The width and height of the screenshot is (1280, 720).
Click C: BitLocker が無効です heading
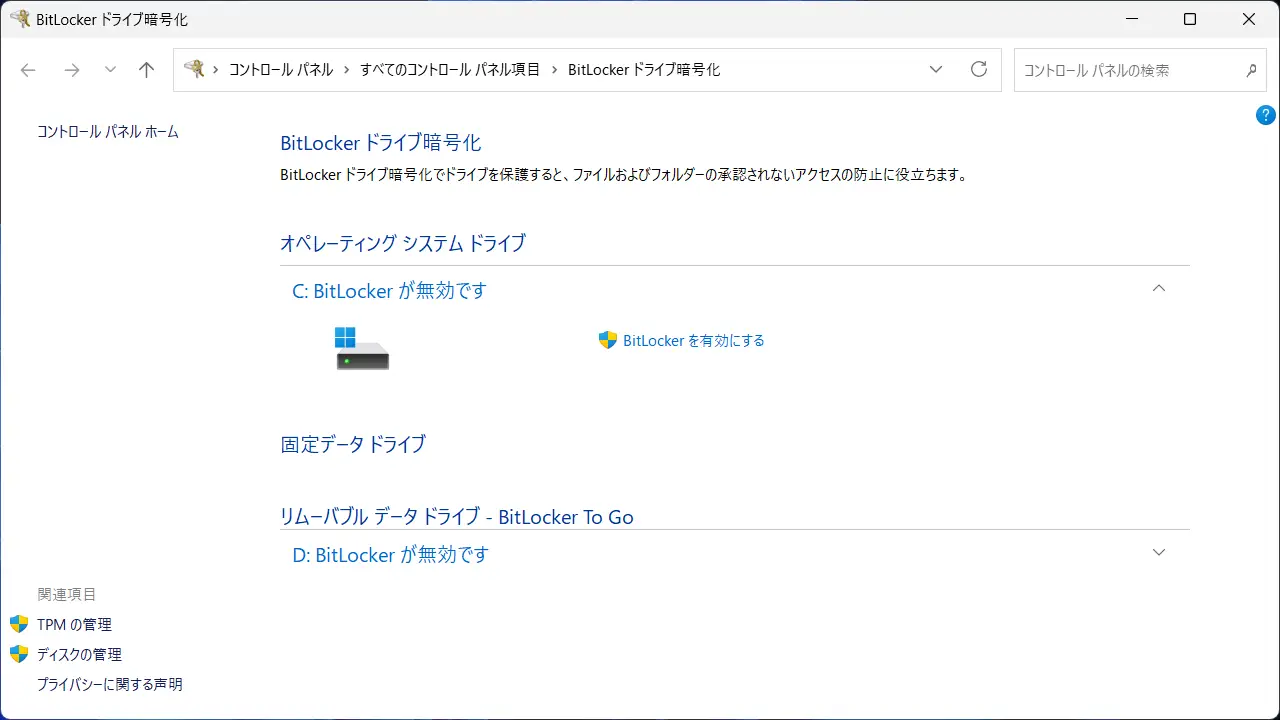(x=390, y=291)
